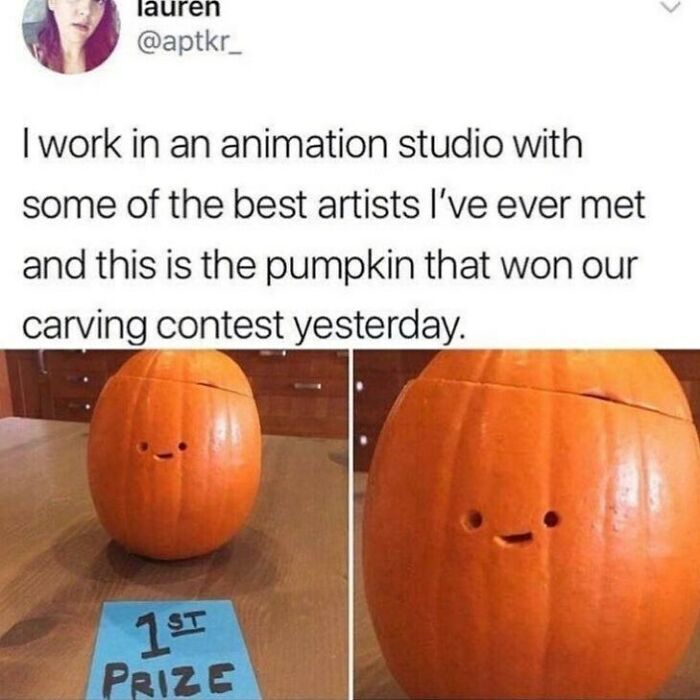Open the left pumpkin photo
This screenshot has width=700, height=700.
click(174, 525)
